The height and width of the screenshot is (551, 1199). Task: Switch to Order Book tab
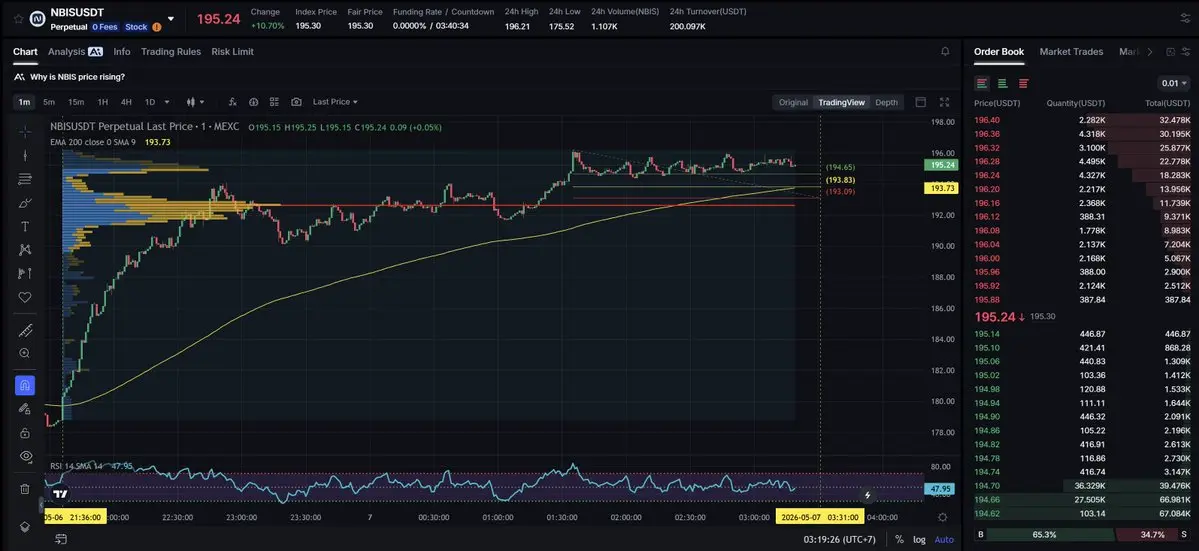999,51
